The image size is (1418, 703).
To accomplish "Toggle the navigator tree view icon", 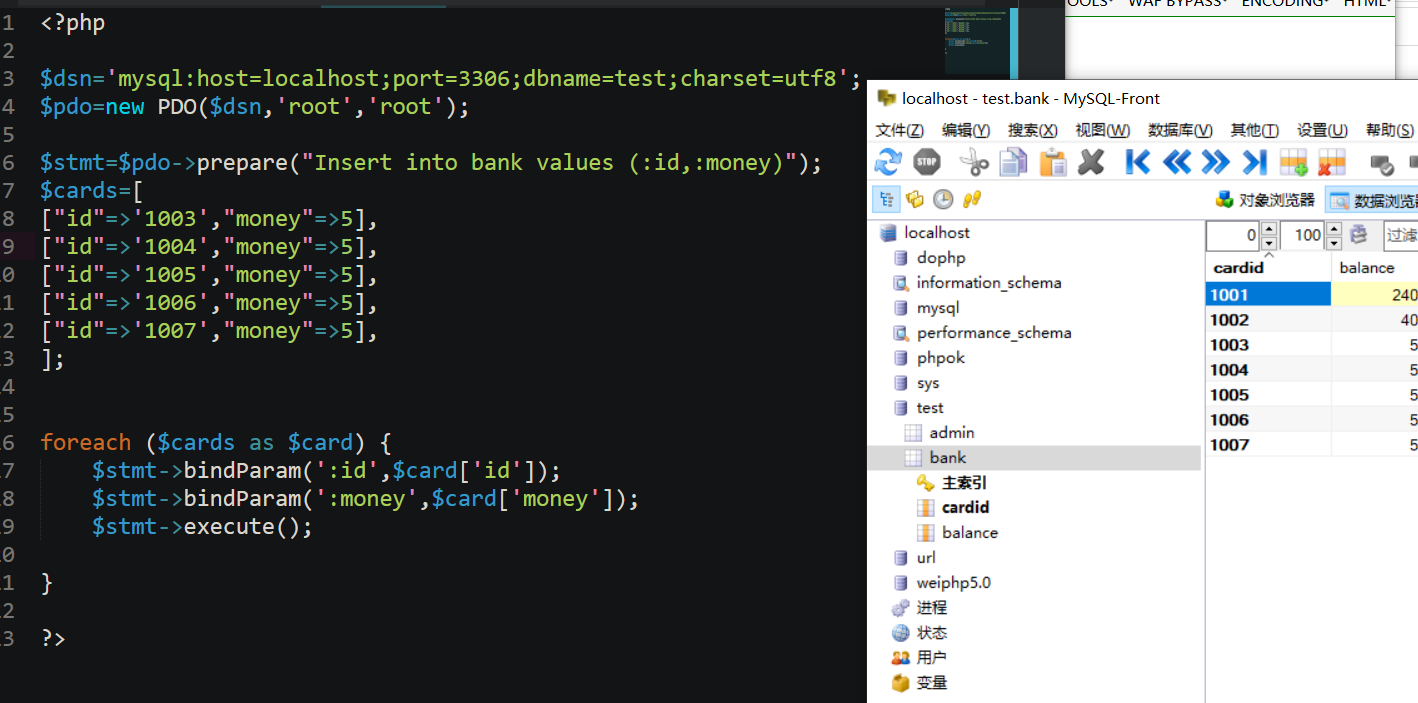I will click(x=886, y=199).
